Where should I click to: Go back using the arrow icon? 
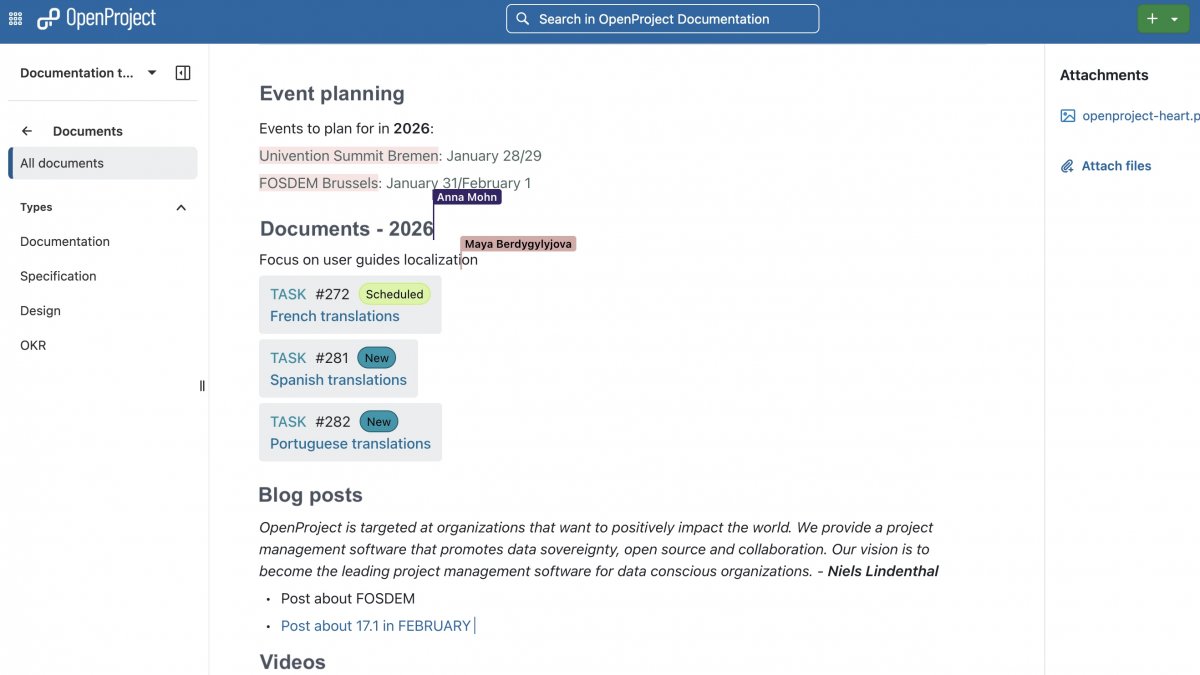pyautogui.click(x=27, y=131)
